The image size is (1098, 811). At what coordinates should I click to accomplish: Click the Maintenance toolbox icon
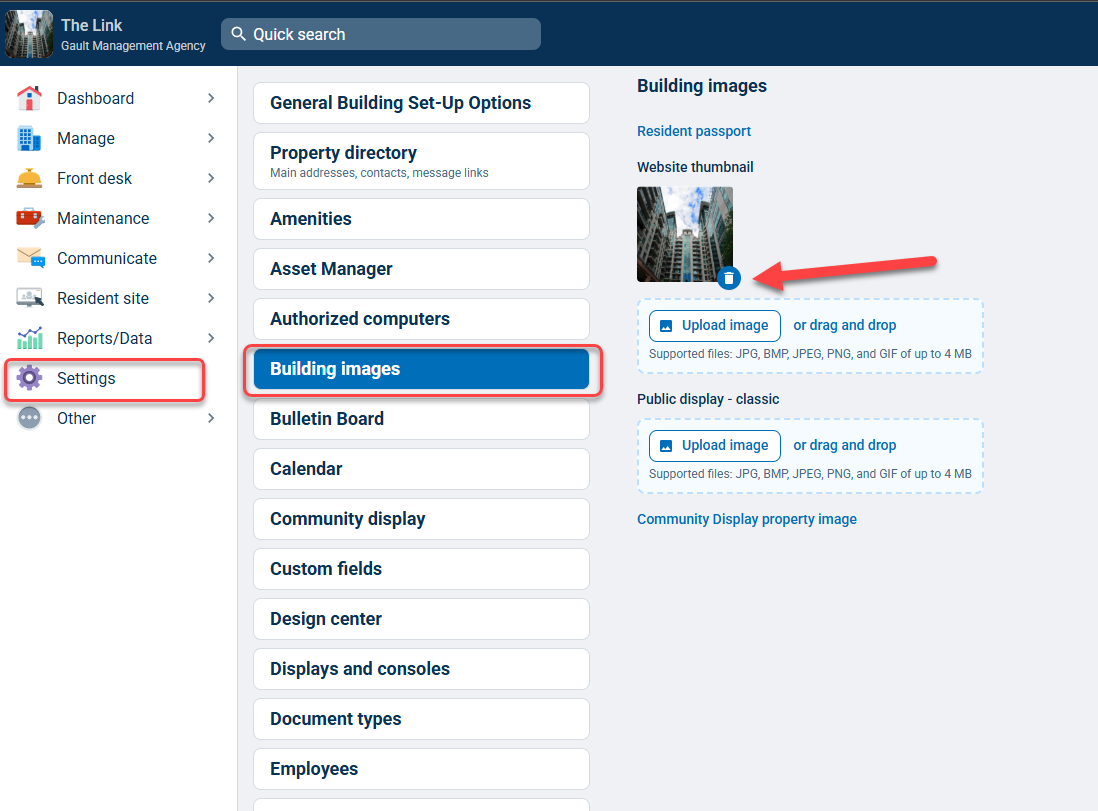29,219
